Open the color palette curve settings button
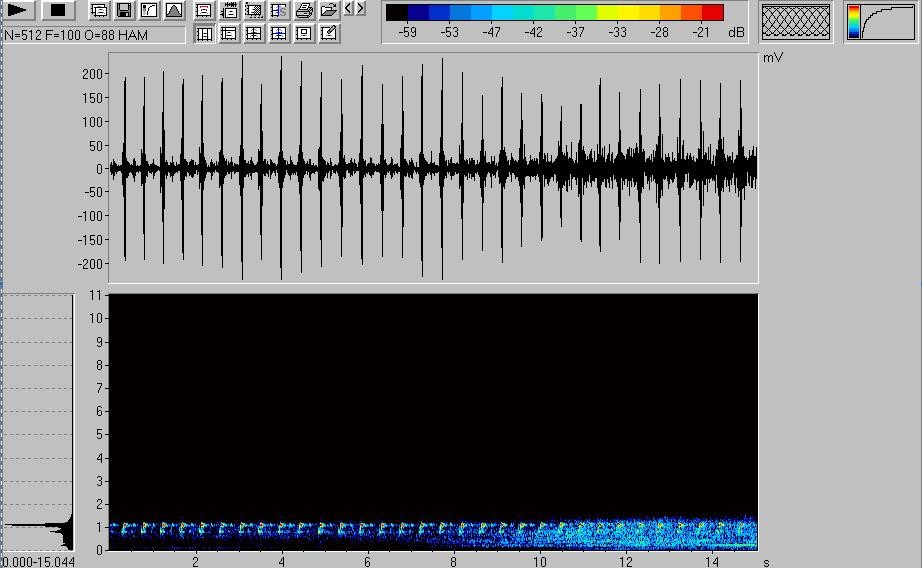Viewport: 922px width, 568px height. point(880,22)
